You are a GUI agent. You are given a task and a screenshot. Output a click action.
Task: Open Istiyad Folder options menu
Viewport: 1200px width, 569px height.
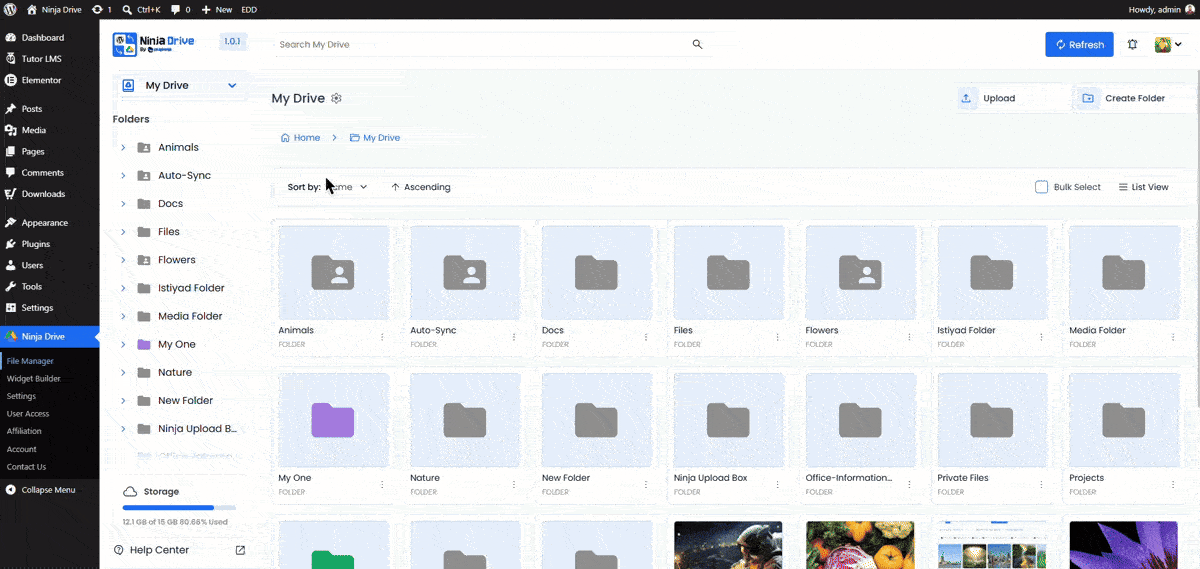coord(1041,337)
